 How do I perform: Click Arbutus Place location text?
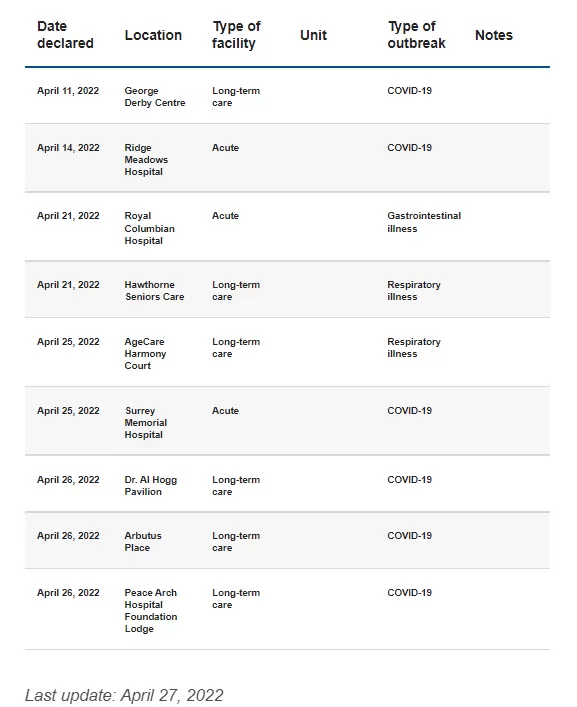point(143,542)
